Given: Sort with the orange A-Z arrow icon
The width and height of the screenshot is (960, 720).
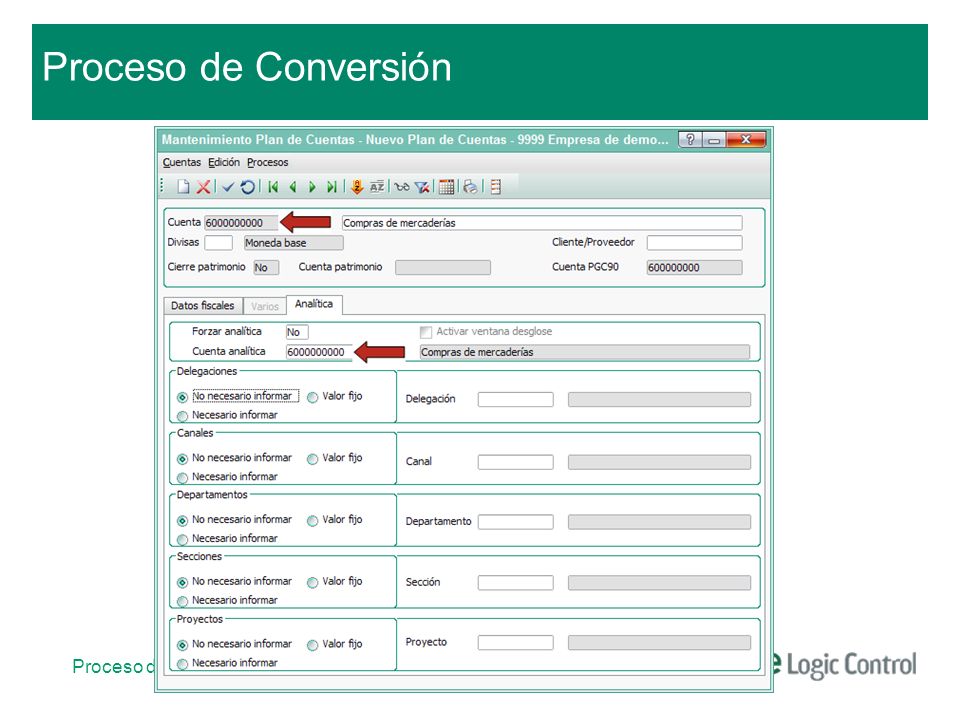Looking at the screenshot, I should 357,187.
